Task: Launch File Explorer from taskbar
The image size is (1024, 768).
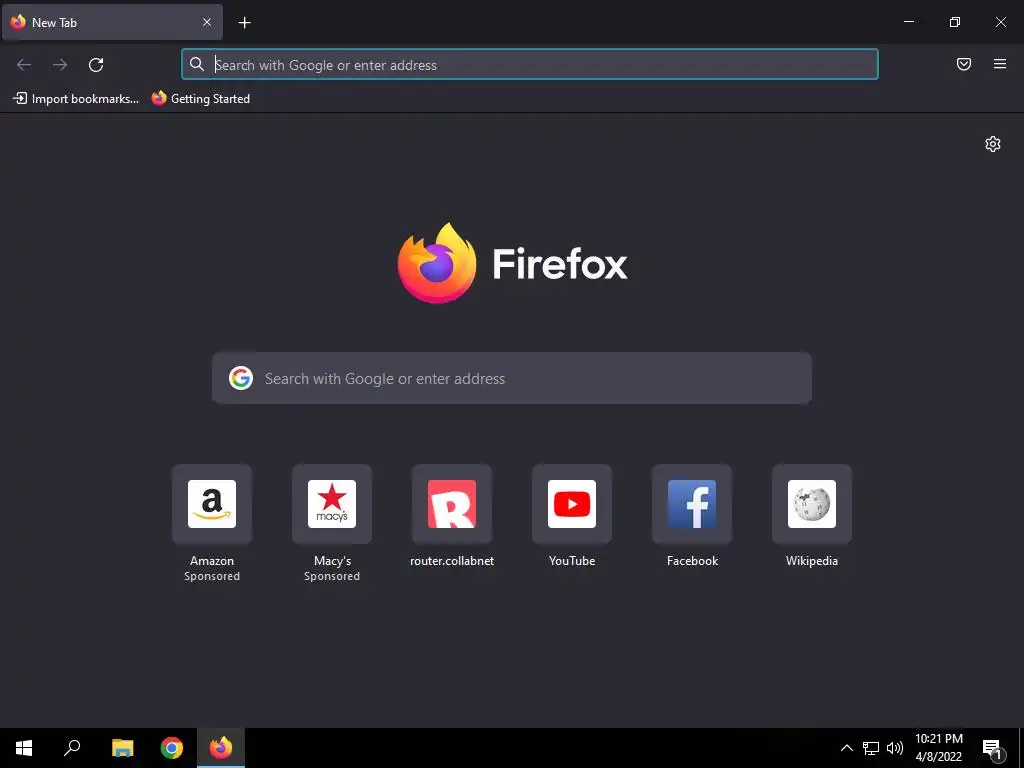Action: pyautogui.click(x=122, y=748)
